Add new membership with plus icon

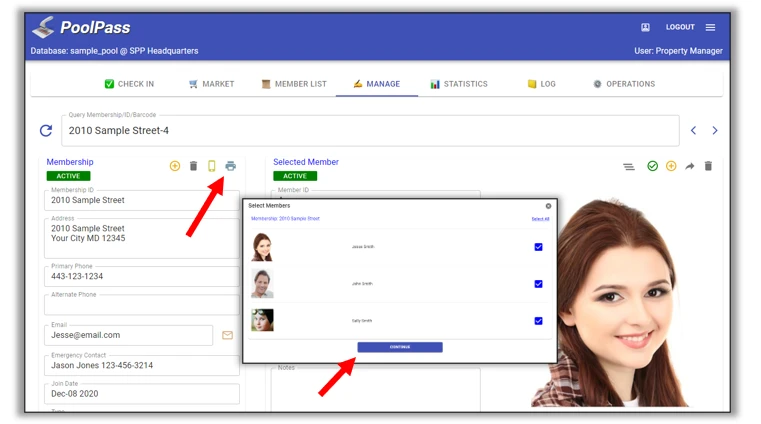(175, 166)
